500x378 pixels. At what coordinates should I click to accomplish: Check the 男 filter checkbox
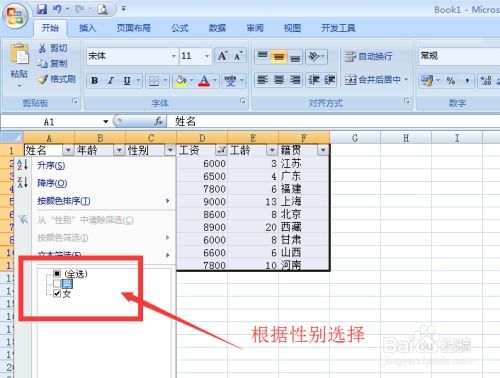[x=57, y=284]
